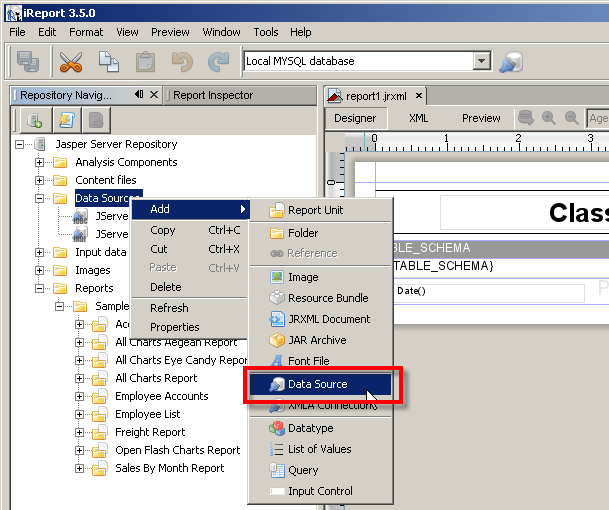
Task: Expand the Analysis Components folder
Action: (39, 162)
